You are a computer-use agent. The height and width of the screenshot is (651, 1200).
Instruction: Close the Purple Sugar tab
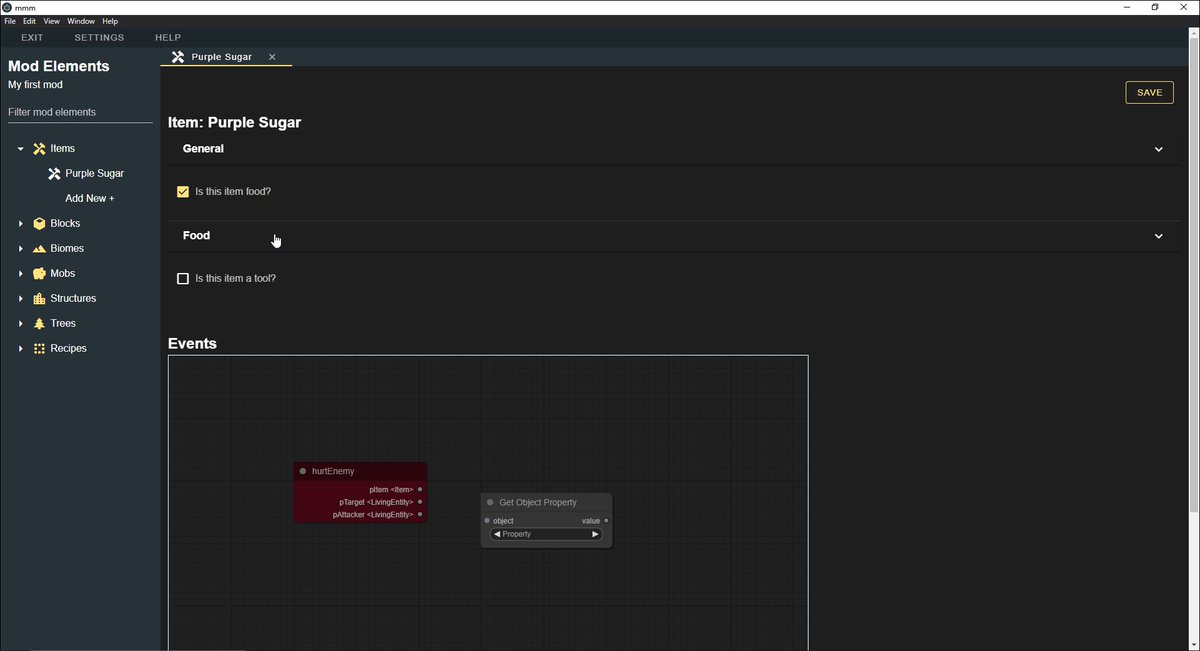272,57
